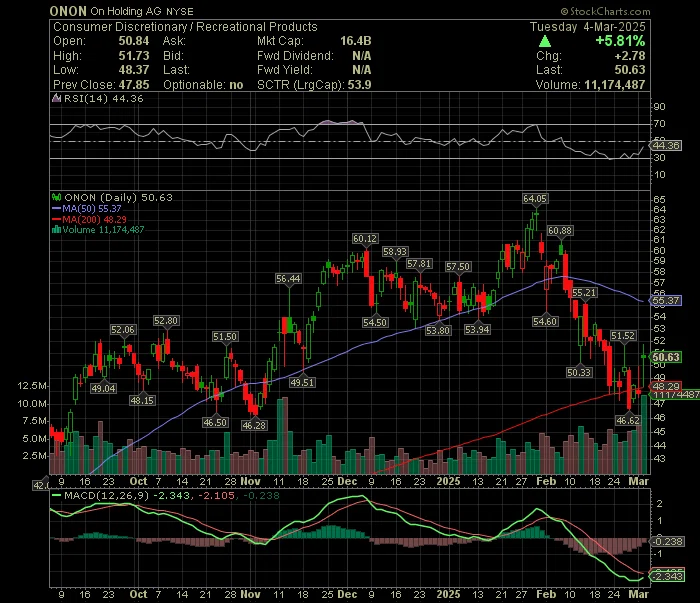Click the 51.50 price label
Image resolution: width=700 pixels, height=603 pixels.
point(225,337)
